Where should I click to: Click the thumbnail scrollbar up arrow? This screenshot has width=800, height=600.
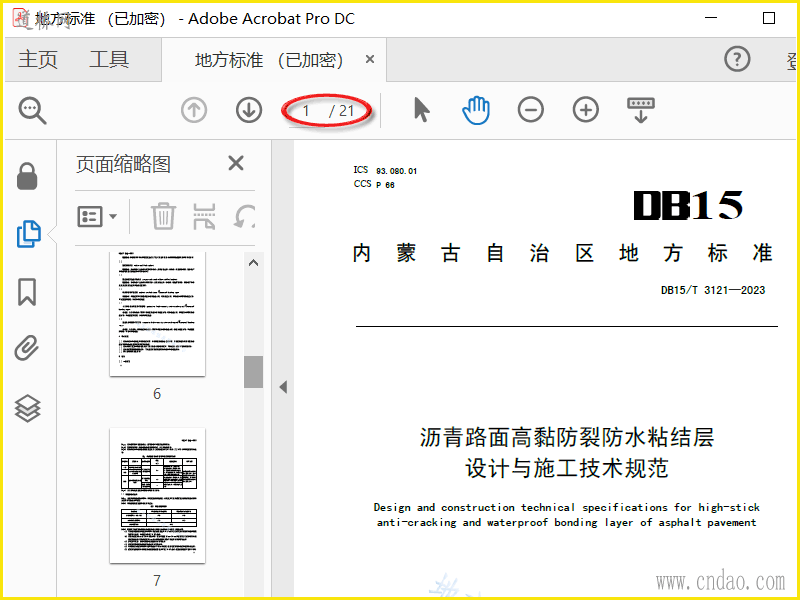[x=253, y=263]
